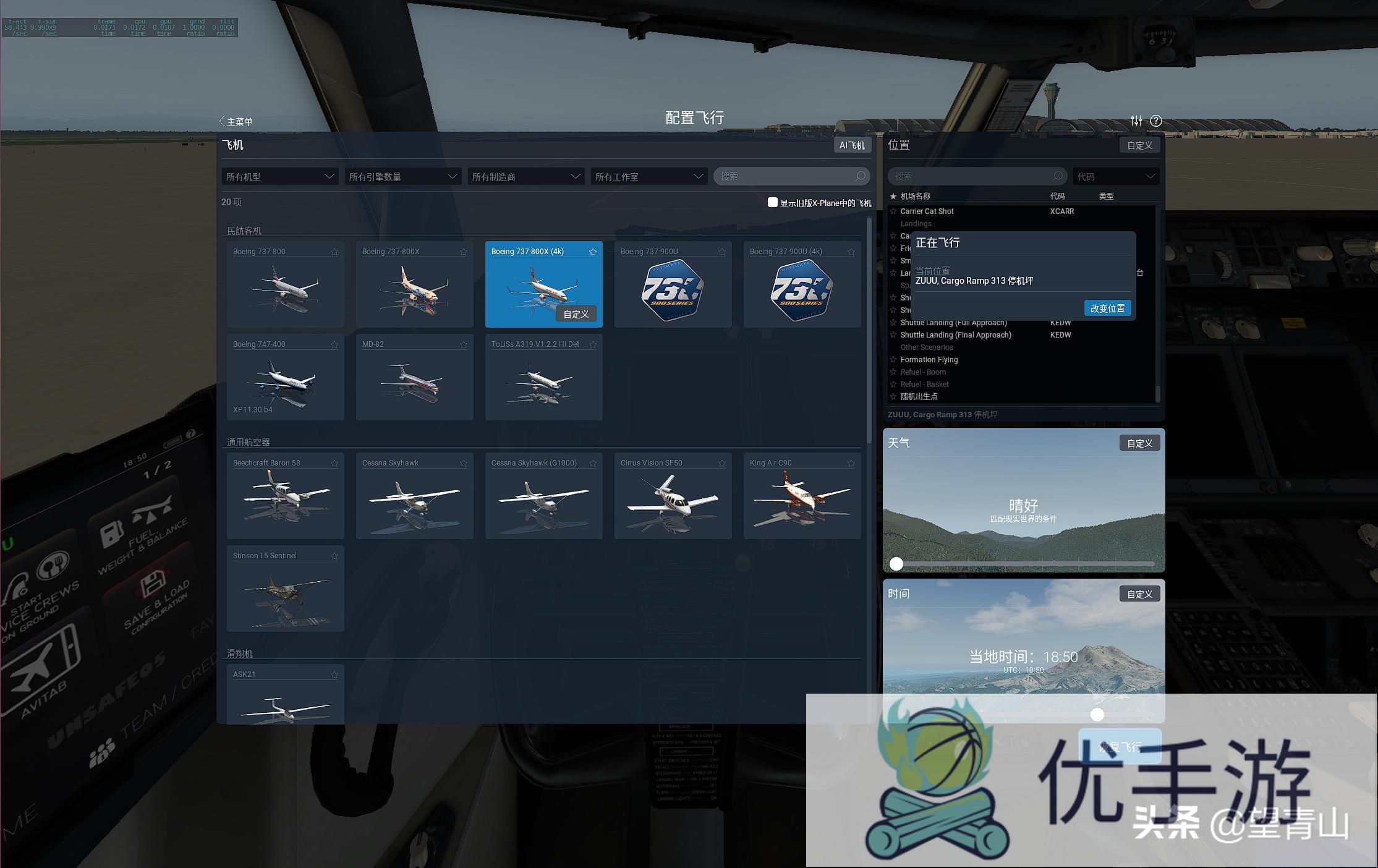Star the Shuttle Landing (Final Approach) row

[893, 334]
